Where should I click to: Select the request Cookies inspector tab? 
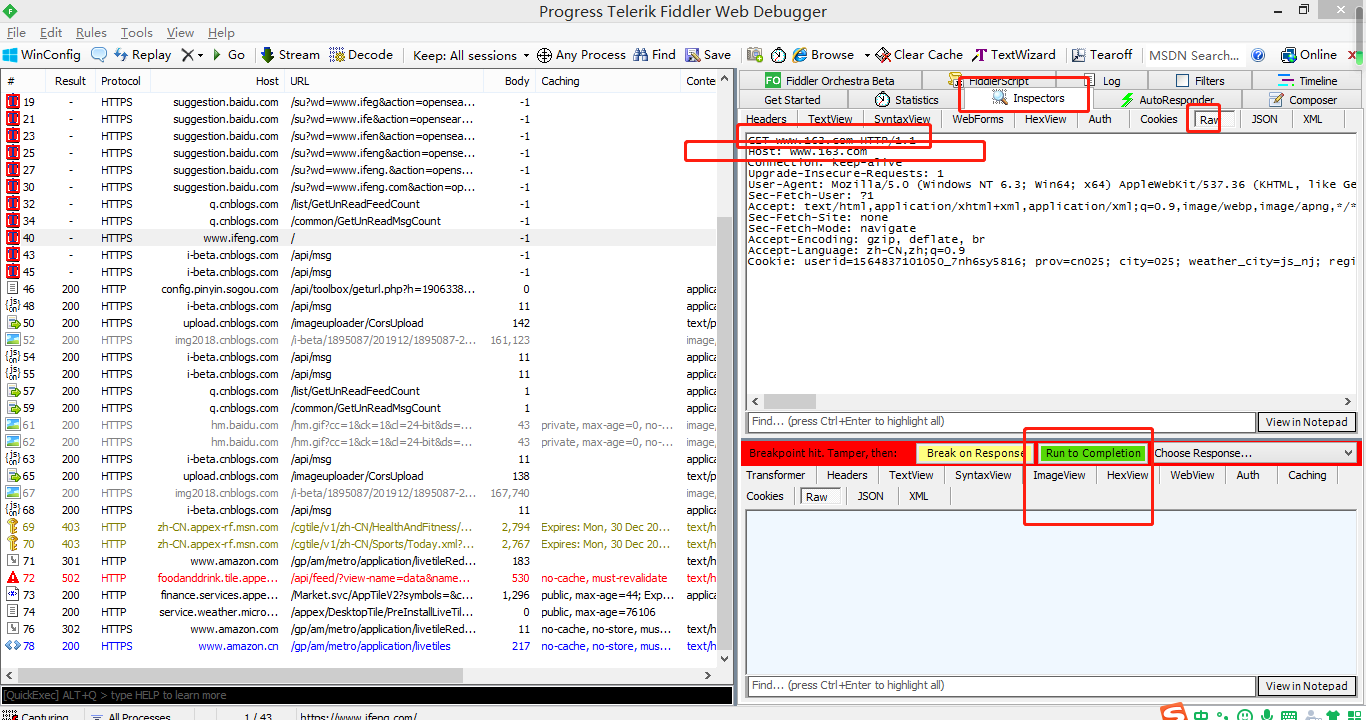1159,119
